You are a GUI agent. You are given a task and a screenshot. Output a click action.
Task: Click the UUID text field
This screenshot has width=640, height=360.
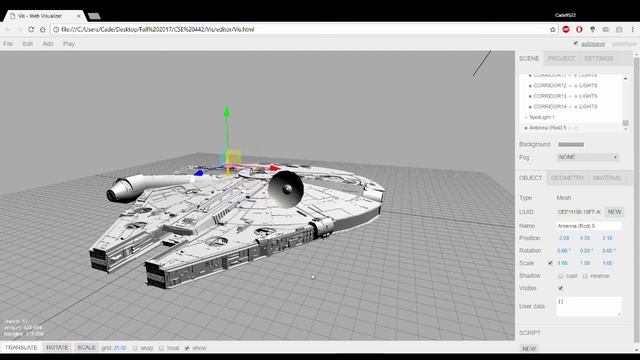coord(579,212)
